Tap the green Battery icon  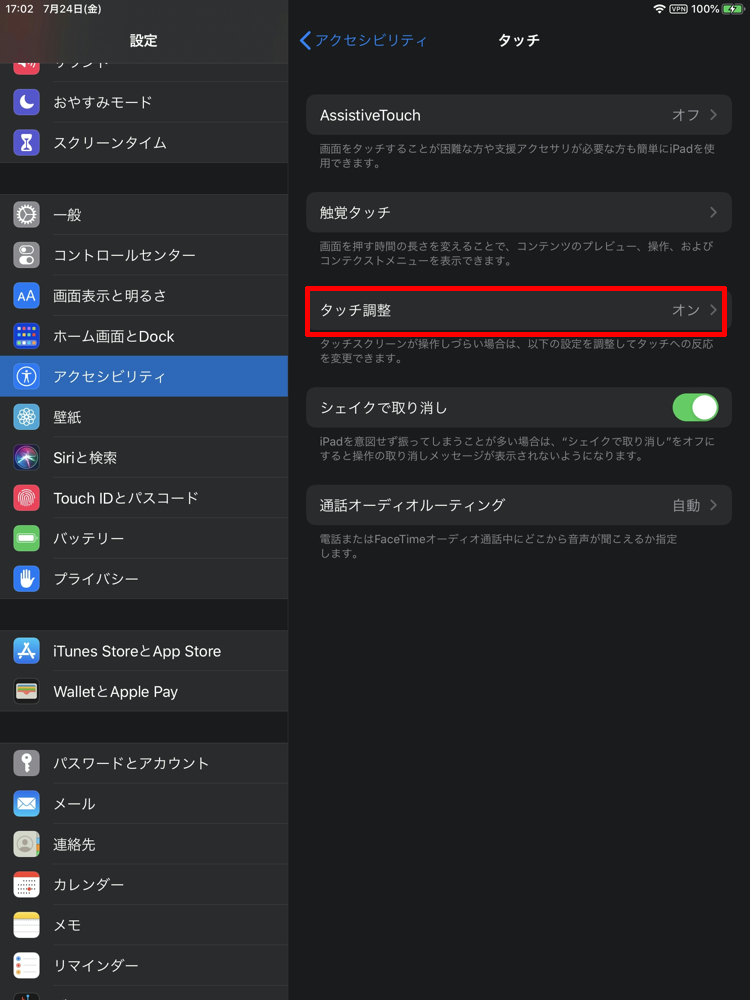26,538
